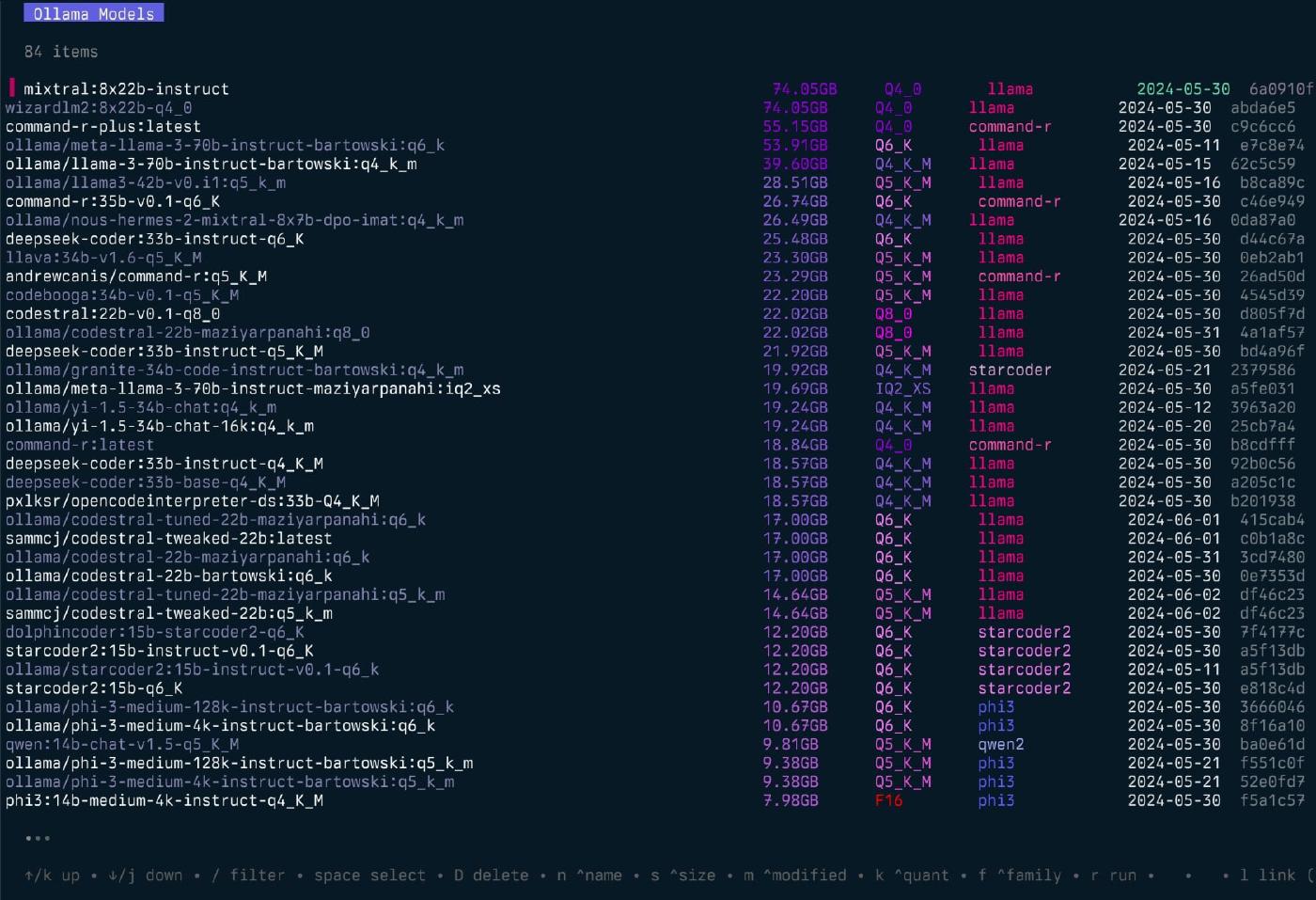Click the qwen2 family label

[1001, 745]
